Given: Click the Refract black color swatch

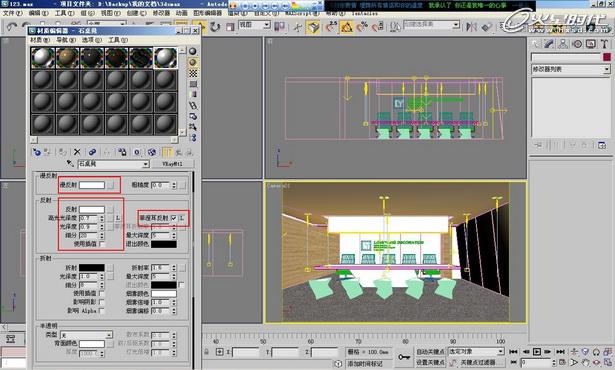Looking at the screenshot, I should coord(92,268).
